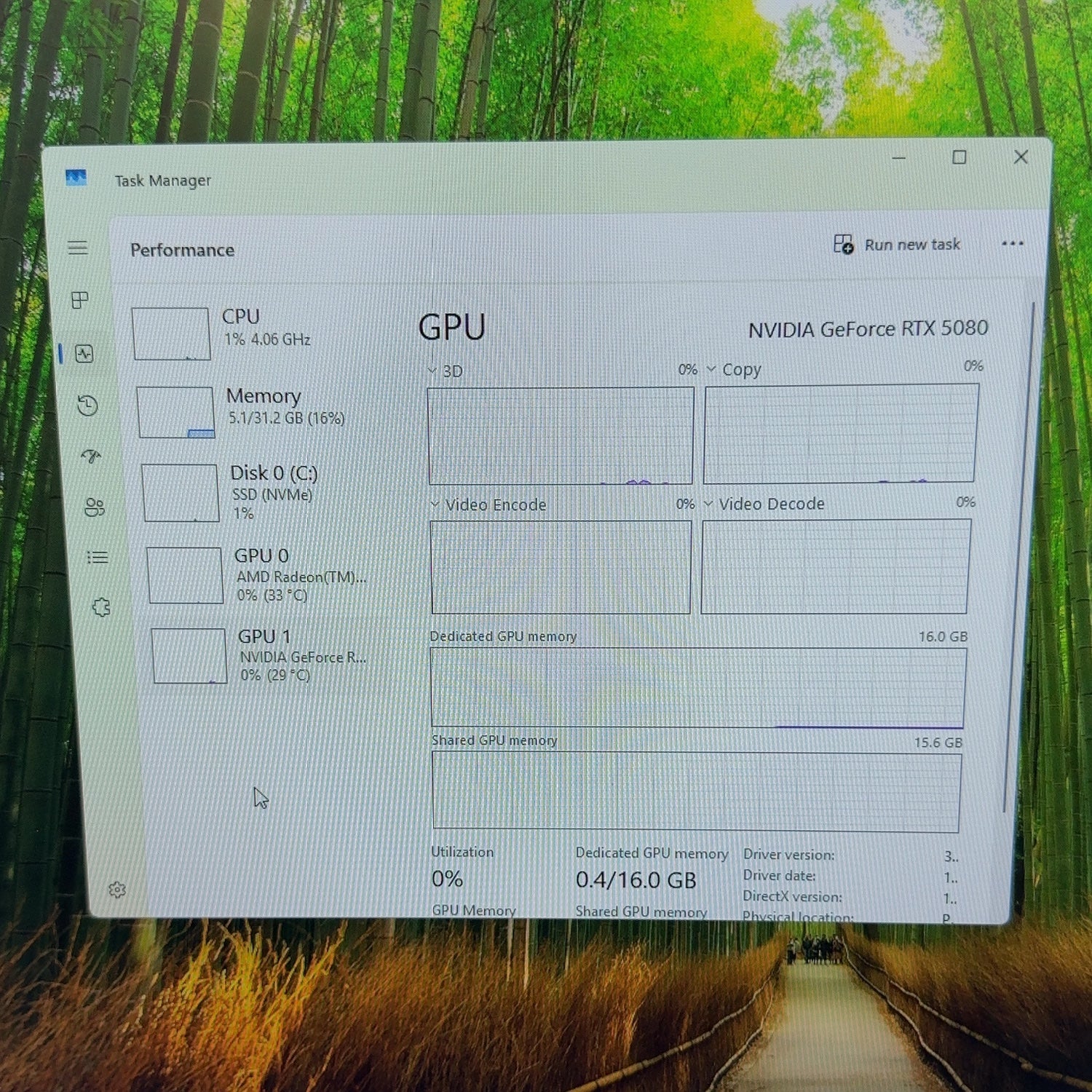
Task: Click the Run new task button
Action: [x=897, y=245]
